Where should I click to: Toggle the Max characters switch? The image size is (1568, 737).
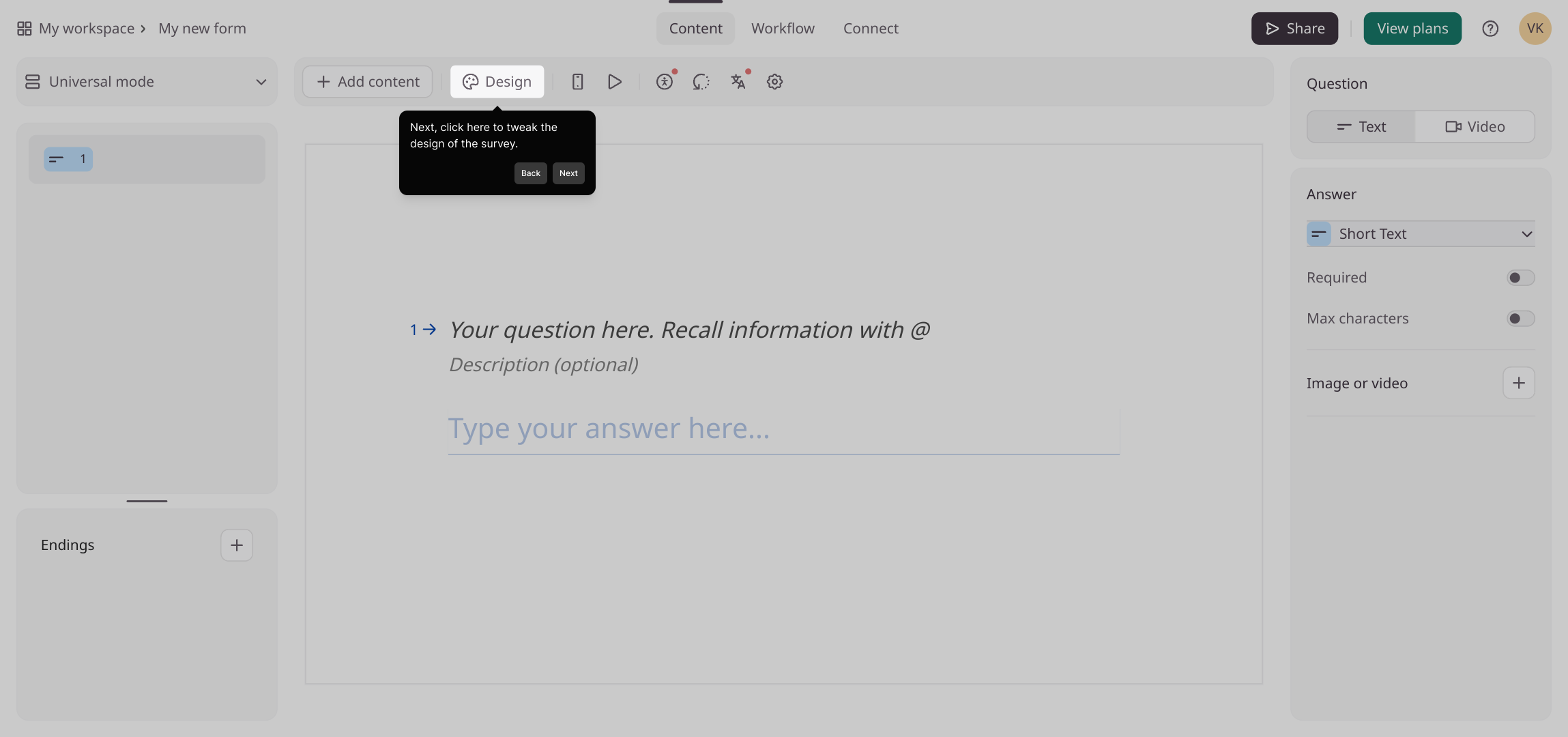click(1521, 319)
